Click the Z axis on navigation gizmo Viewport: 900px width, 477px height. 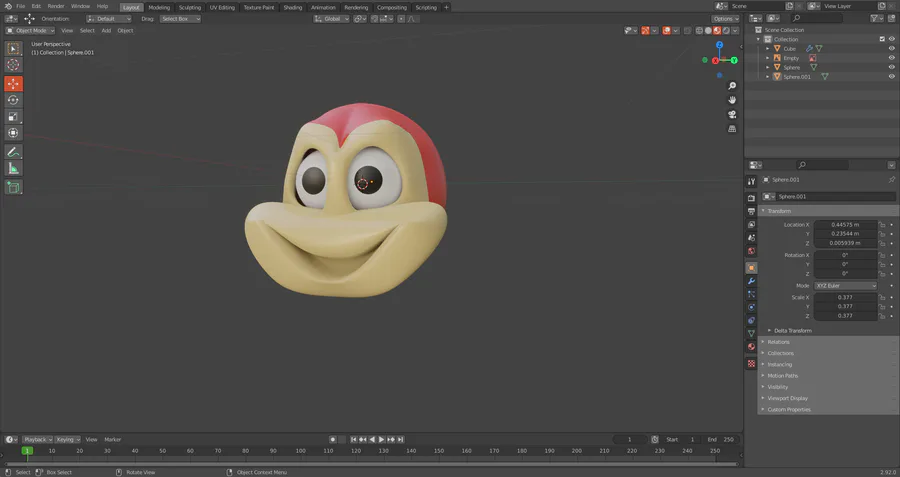coord(719,45)
